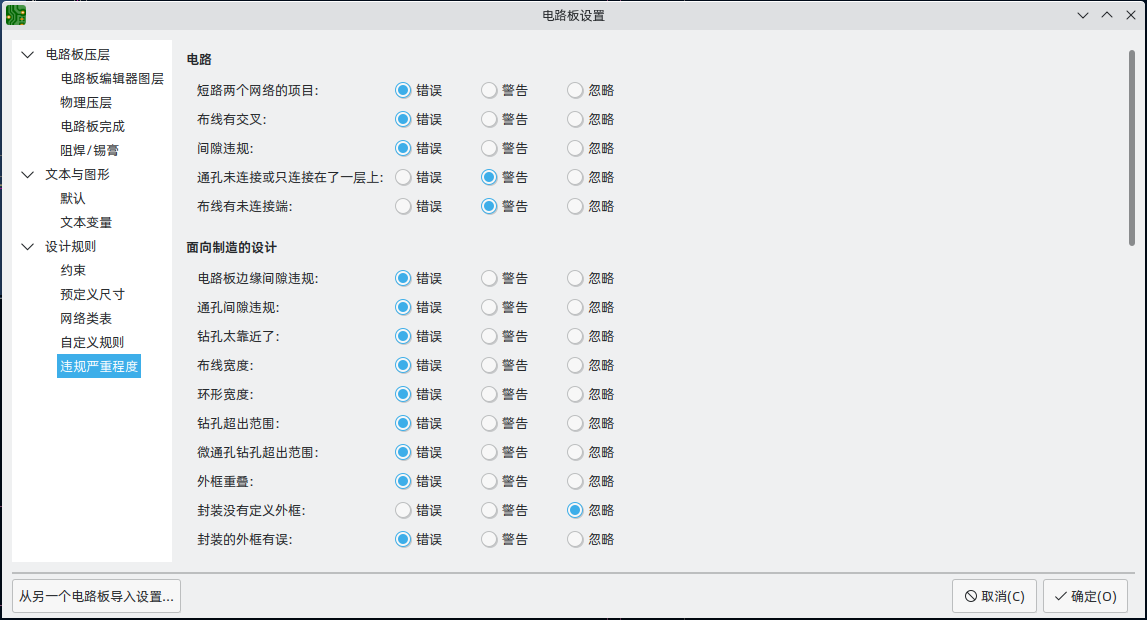Viewport: 1147px width, 620px height.
Task: Confirm settings with 确定 button
Action: pyautogui.click(x=1085, y=597)
